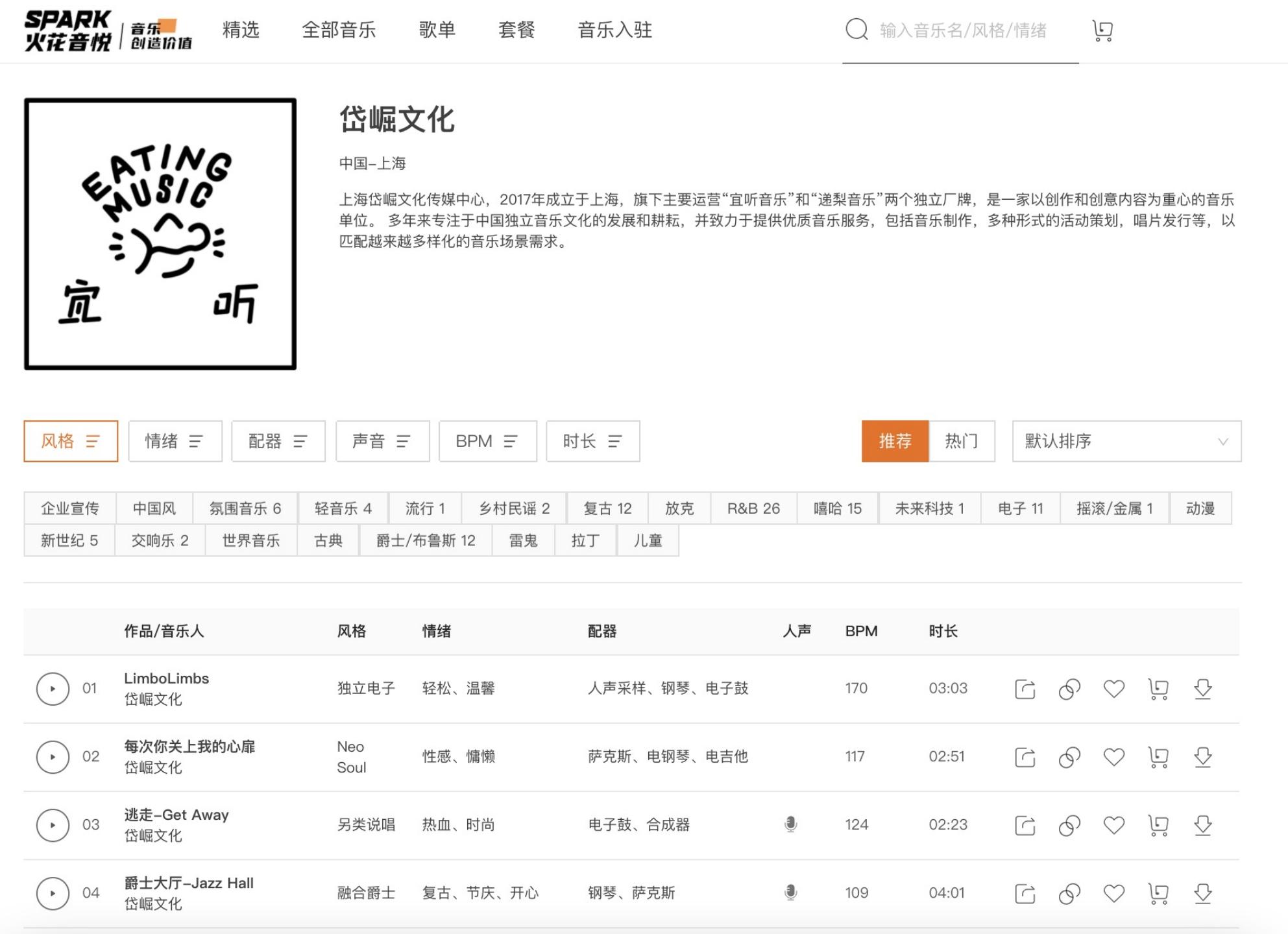
Task: Select the 轻音乐 4 style tag
Action: (x=343, y=508)
